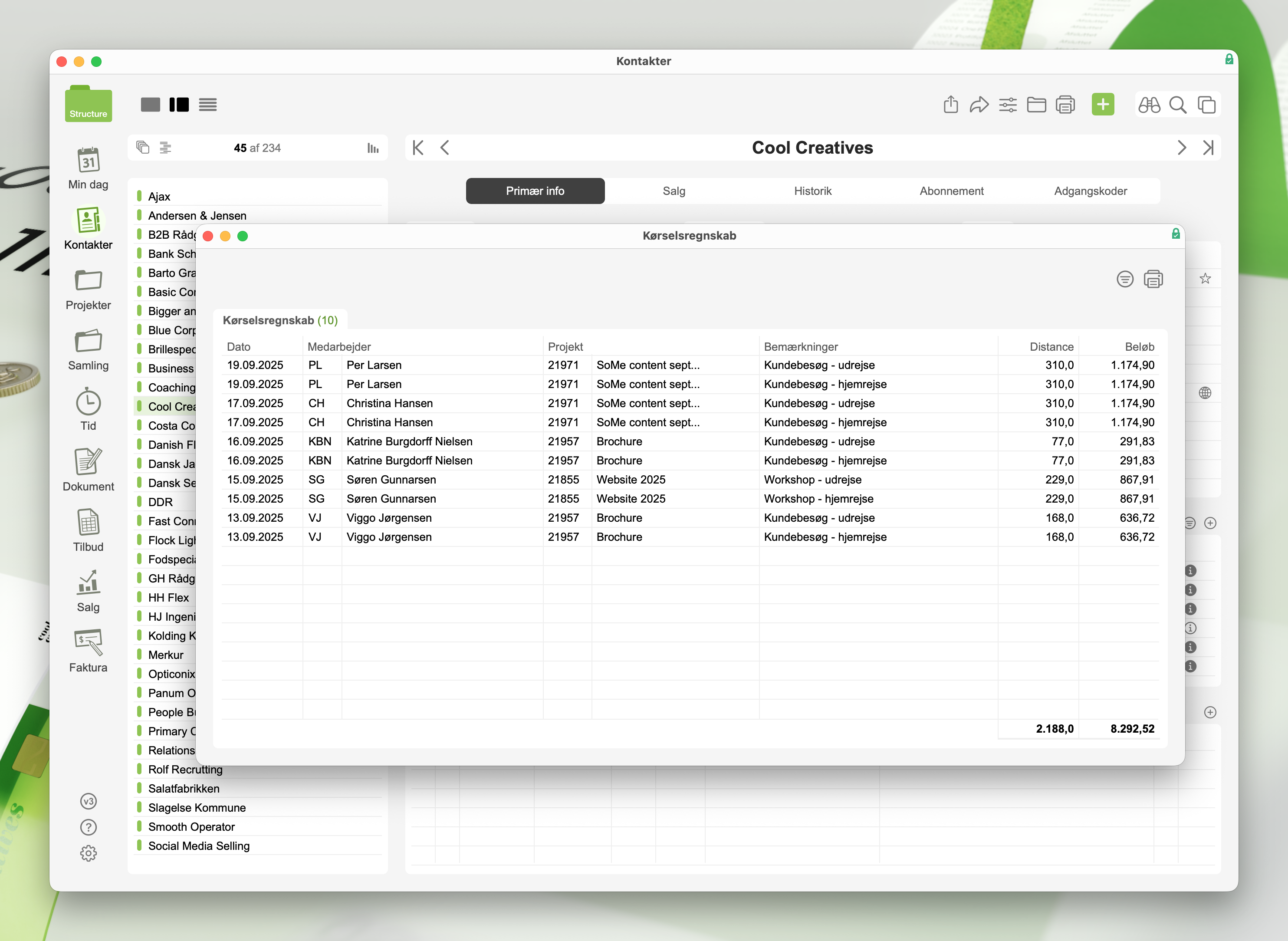Click the Dato column header
Image resolution: width=1288 pixels, height=941 pixels.
(239, 346)
